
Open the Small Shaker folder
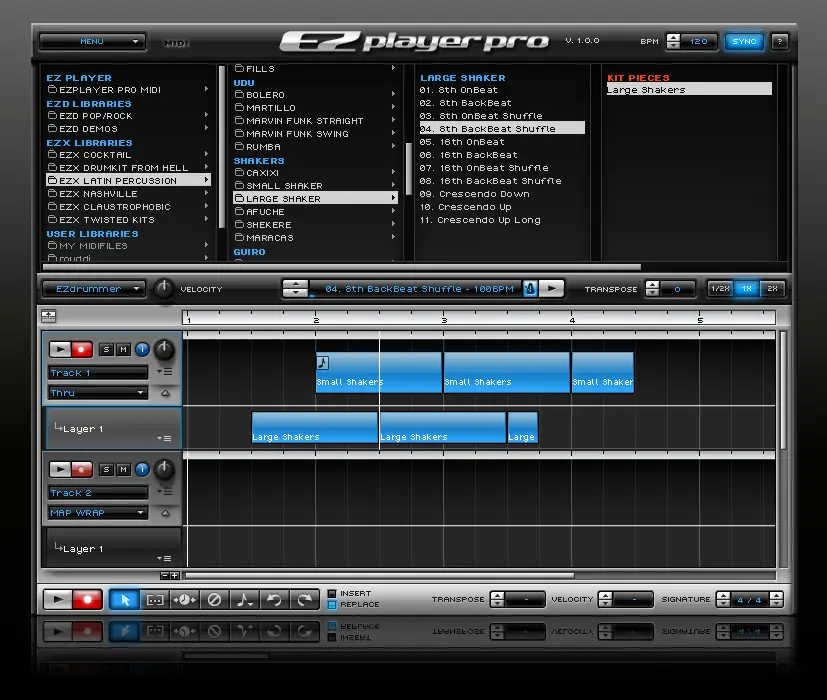click(x=284, y=186)
